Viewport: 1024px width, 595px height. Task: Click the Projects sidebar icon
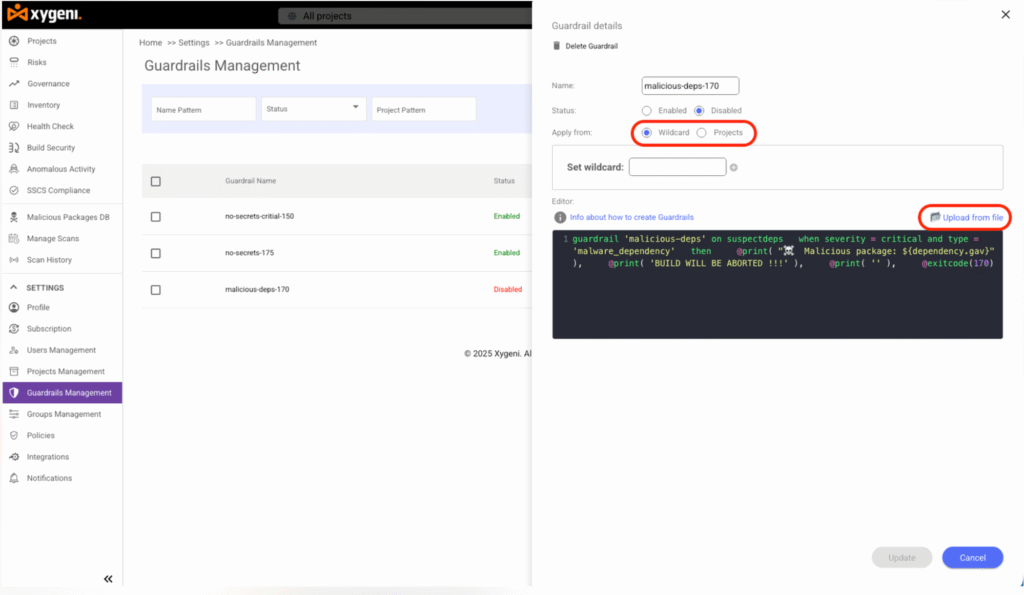[x=14, y=41]
